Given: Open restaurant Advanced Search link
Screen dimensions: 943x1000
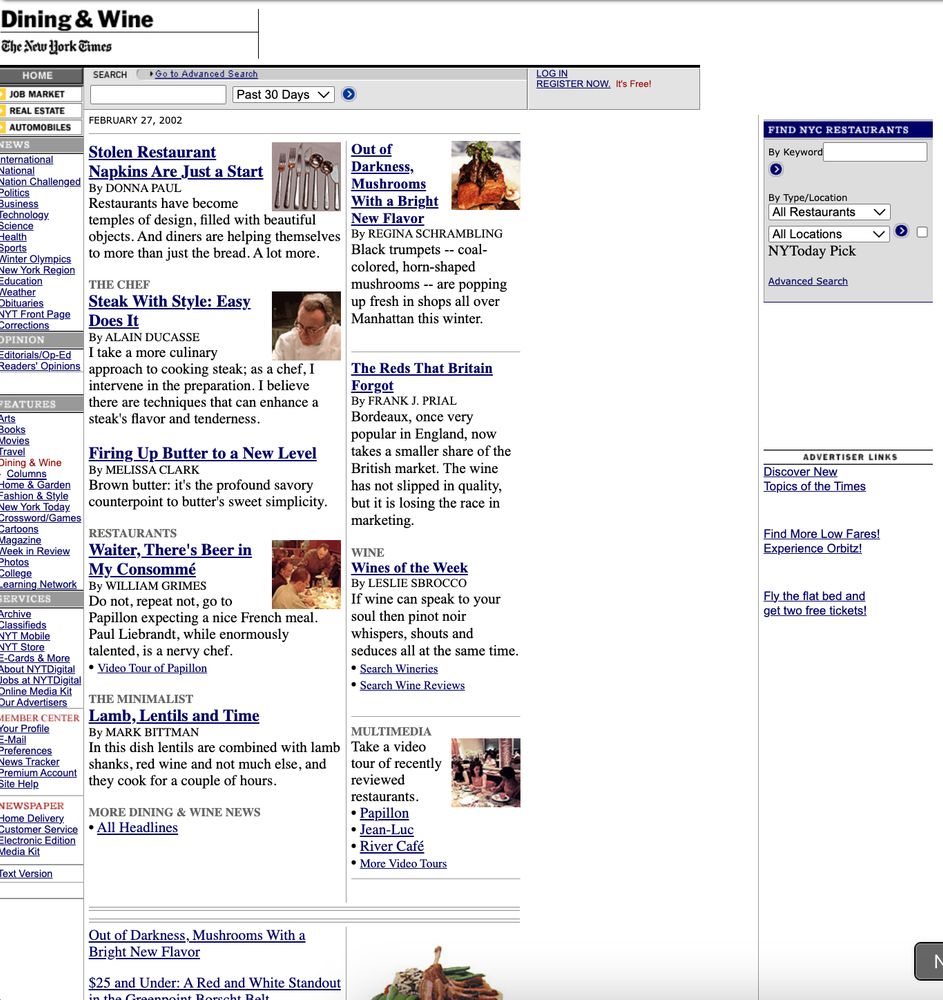Looking at the screenshot, I should (x=807, y=281).
